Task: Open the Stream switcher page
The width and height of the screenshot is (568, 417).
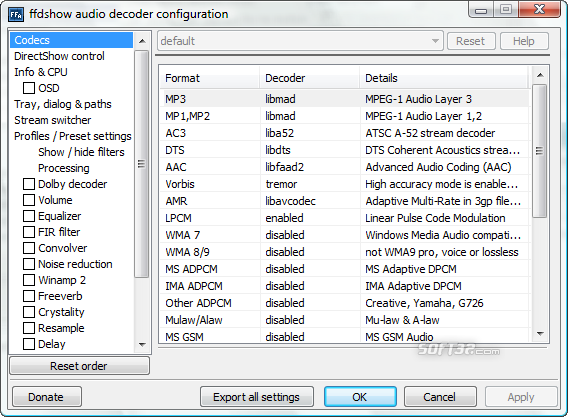Action: tap(53, 120)
